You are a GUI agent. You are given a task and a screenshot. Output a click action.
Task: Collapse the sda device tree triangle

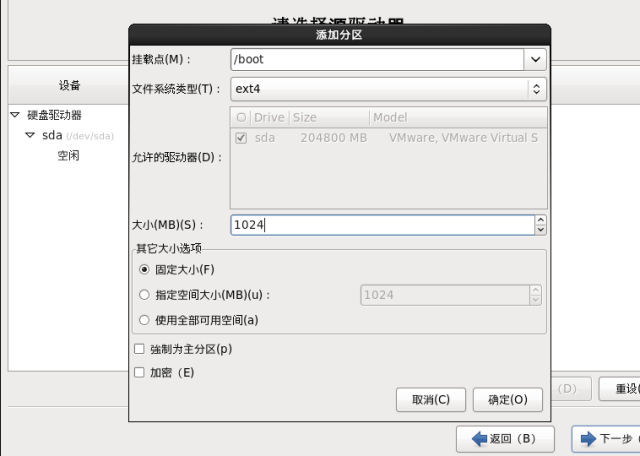tap(30, 135)
